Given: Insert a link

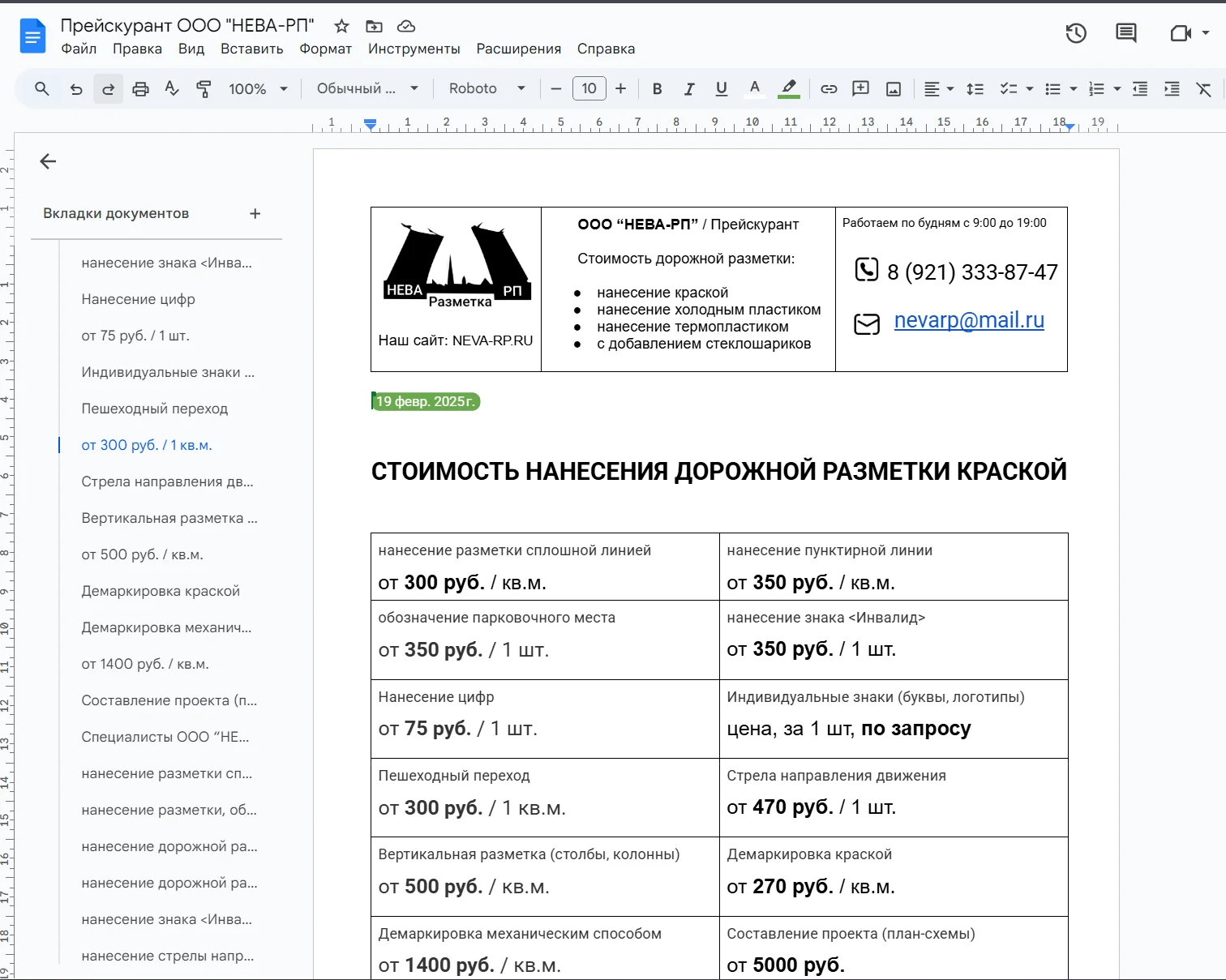Looking at the screenshot, I should pos(828,88).
